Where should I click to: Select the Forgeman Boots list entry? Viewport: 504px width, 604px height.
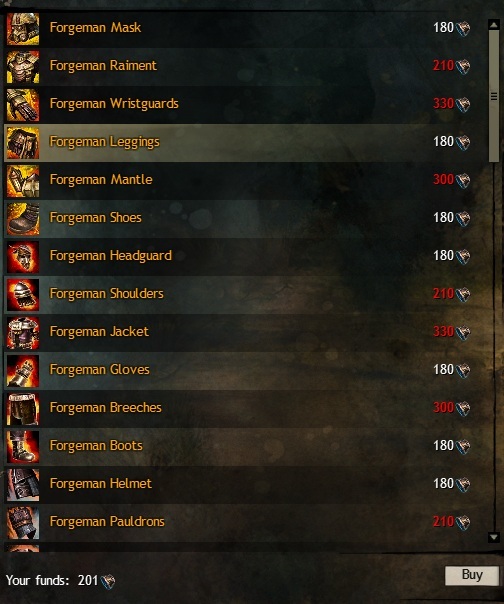(x=246, y=446)
